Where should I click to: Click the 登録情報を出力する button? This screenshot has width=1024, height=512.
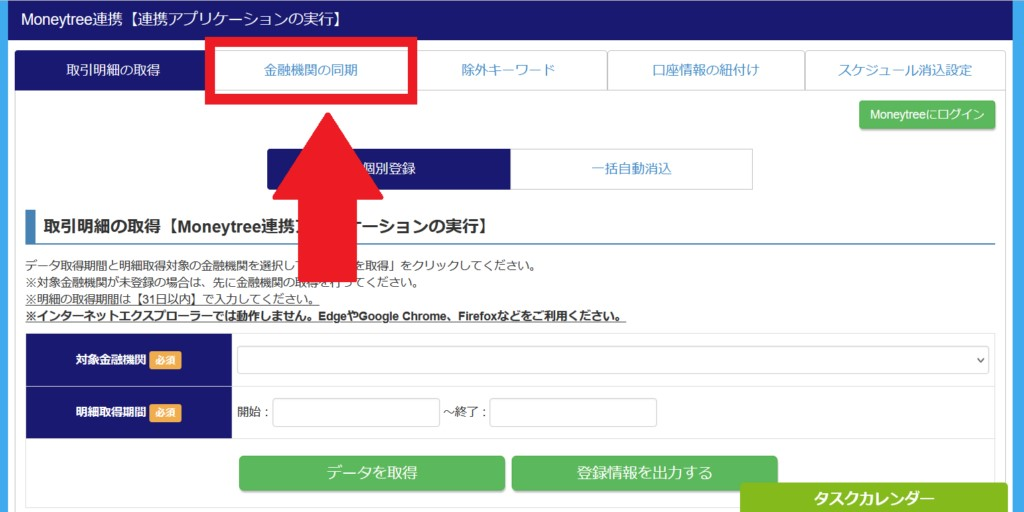[645, 473]
